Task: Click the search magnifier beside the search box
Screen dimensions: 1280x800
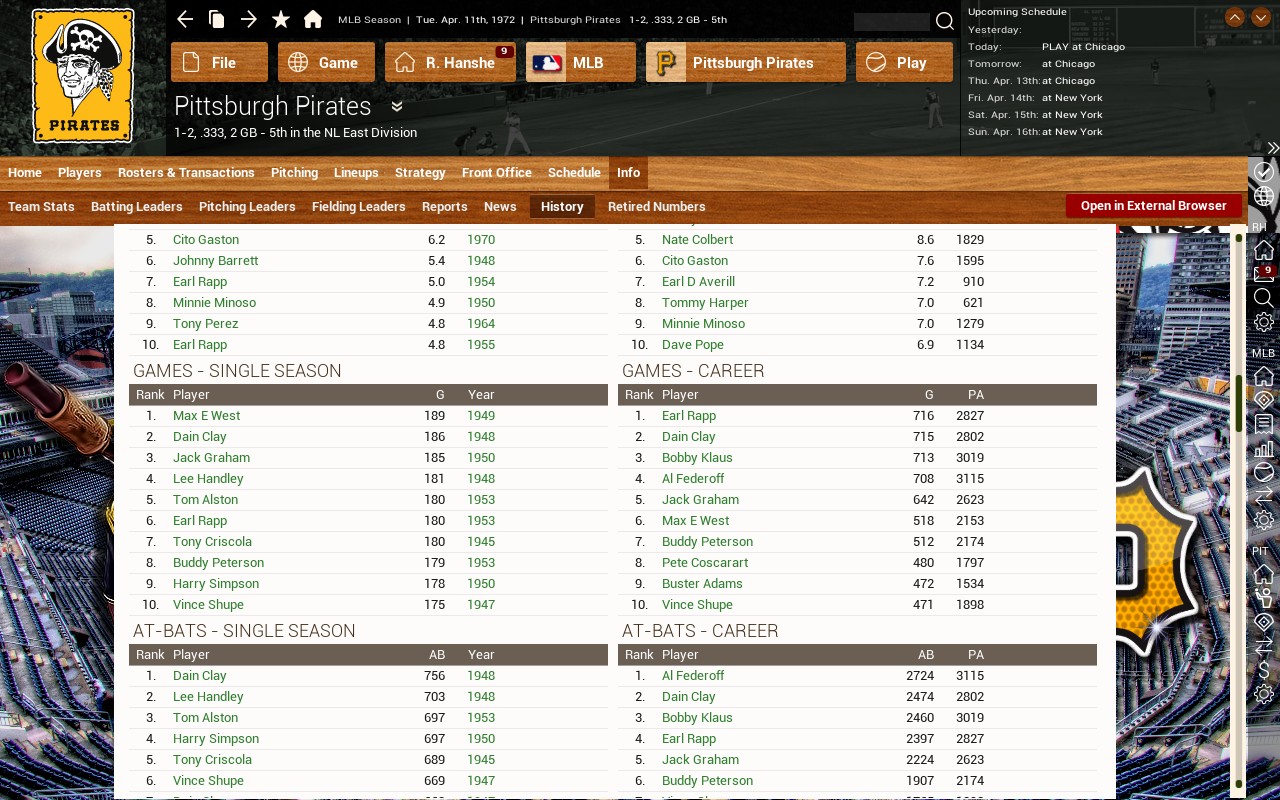Action: (944, 21)
